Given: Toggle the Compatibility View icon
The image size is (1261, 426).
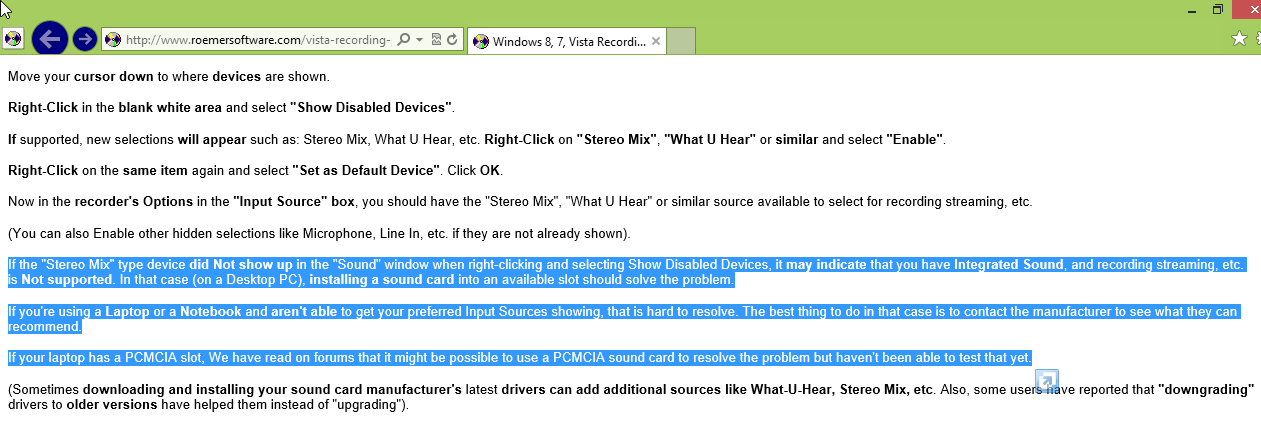Looking at the screenshot, I should tap(436, 40).
